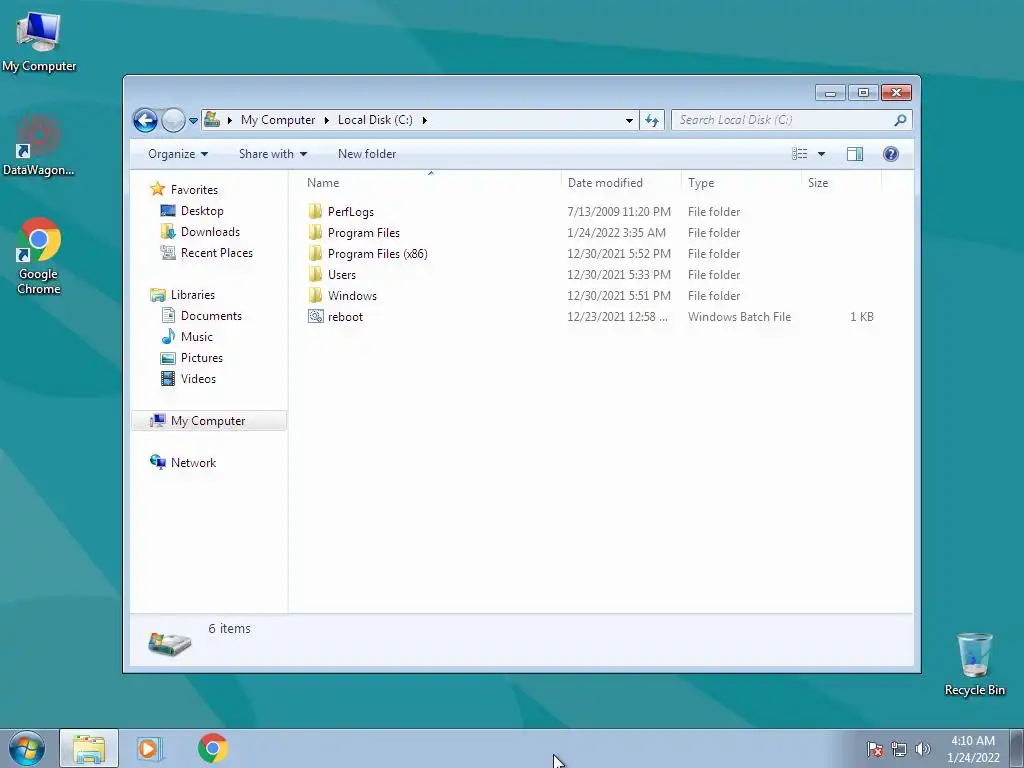Open Downloads in the navigation pane
Image resolution: width=1024 pixels, height=768 pixels.
210,232
